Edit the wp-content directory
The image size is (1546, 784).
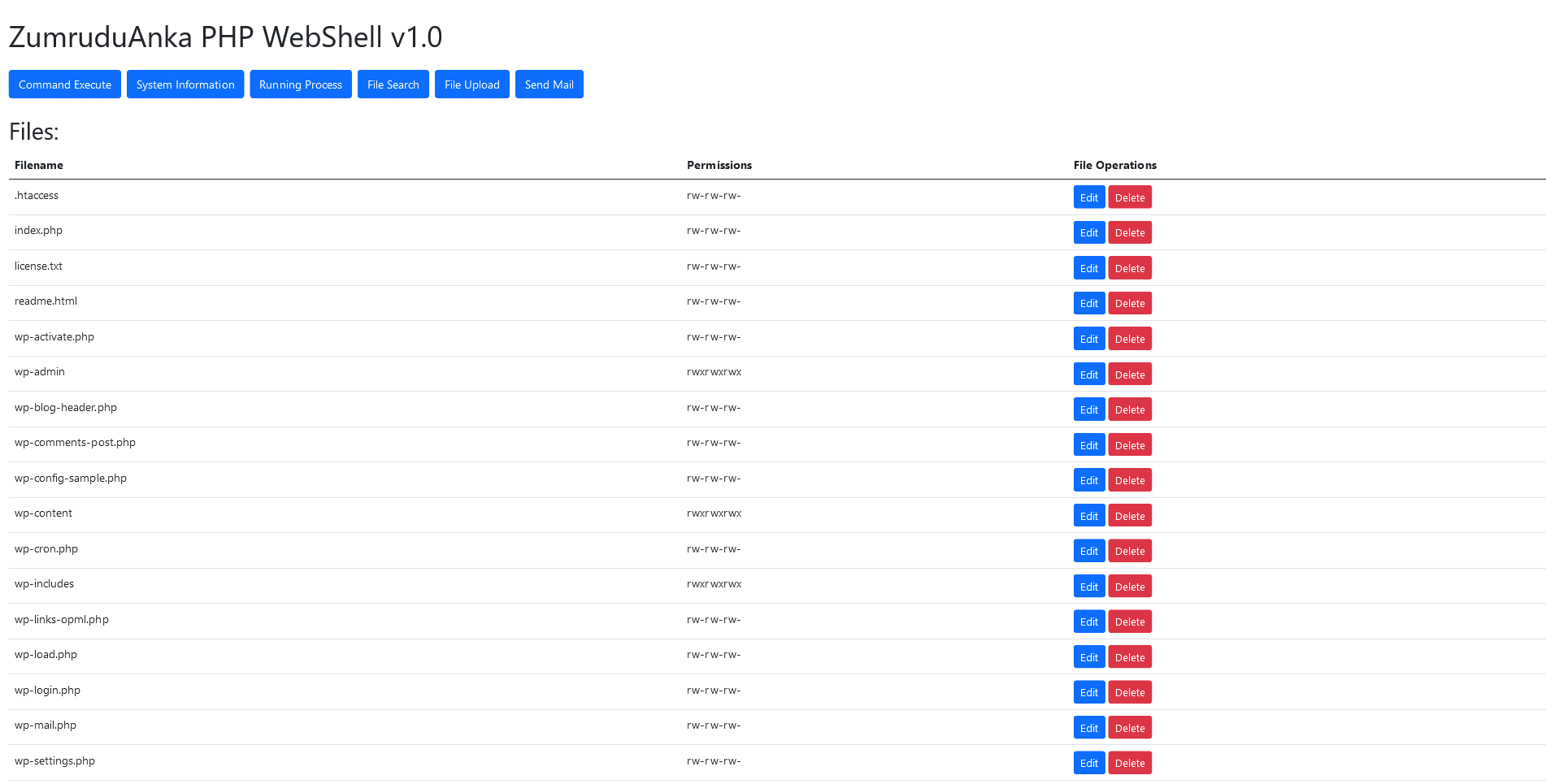(1088, 515)
